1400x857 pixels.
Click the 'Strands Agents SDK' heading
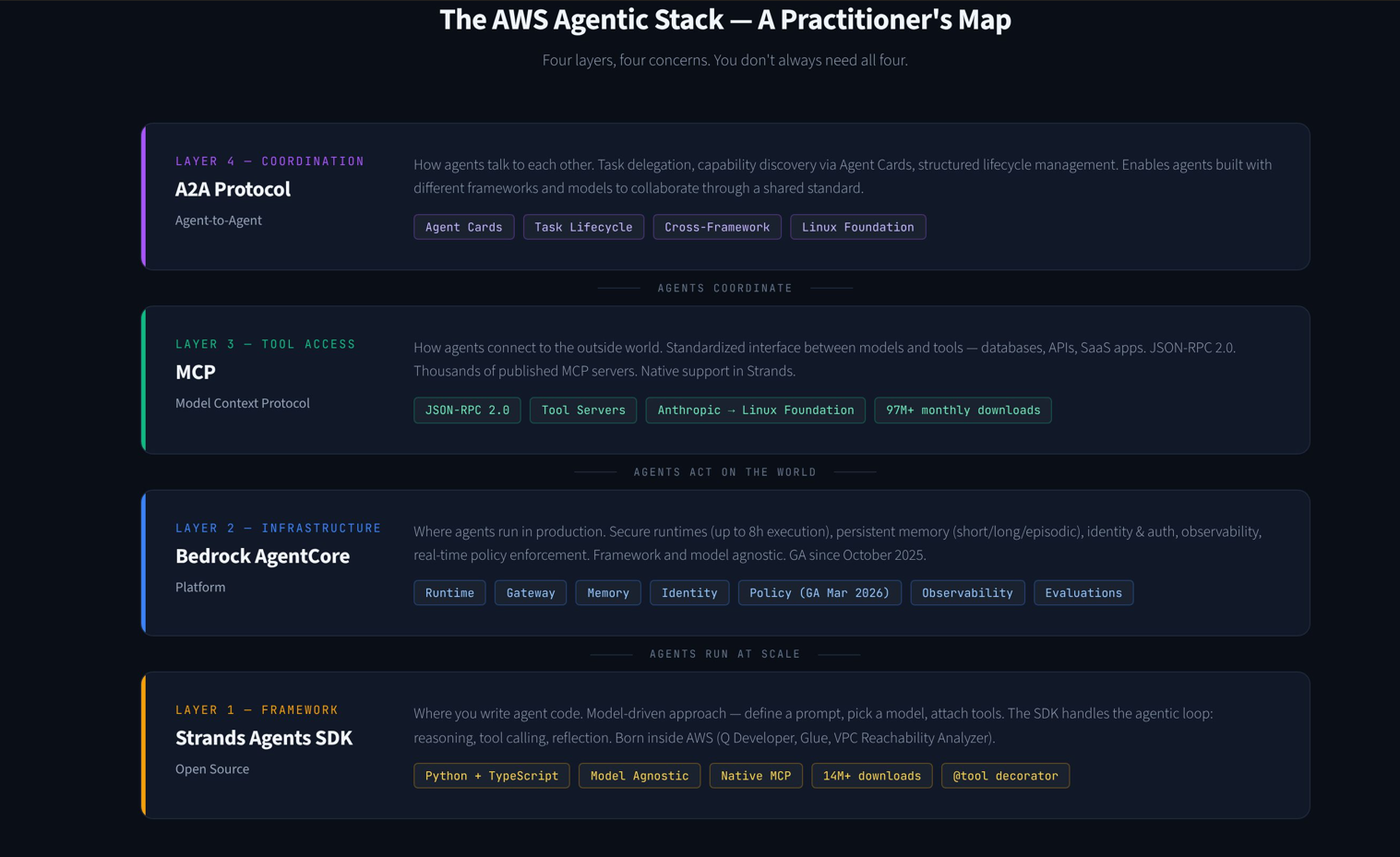click(x=264, y=738)
